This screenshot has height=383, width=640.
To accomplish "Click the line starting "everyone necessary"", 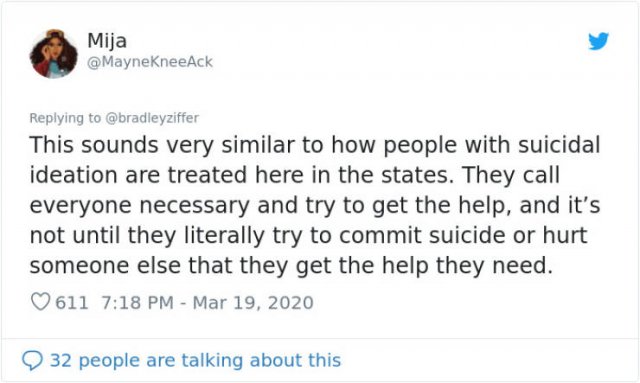I will 315,206.
